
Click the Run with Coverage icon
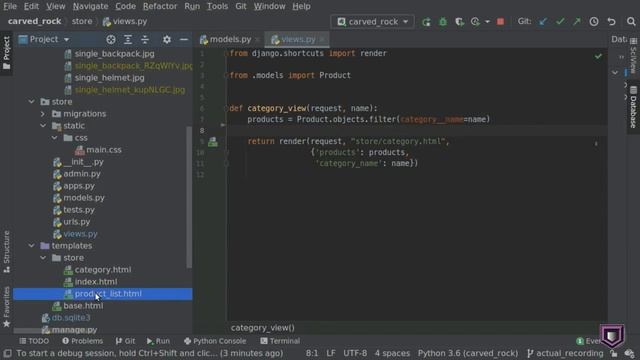[x=460, y=22]
